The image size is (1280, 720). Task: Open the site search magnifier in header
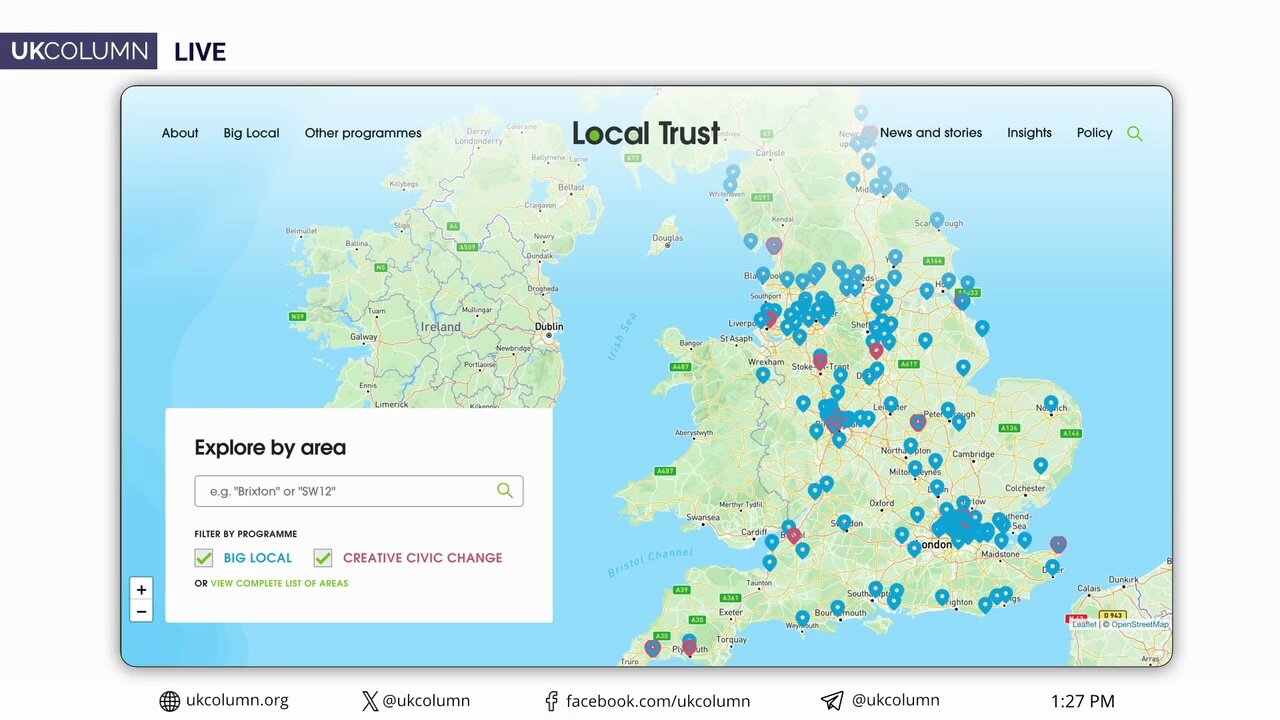1134,133
